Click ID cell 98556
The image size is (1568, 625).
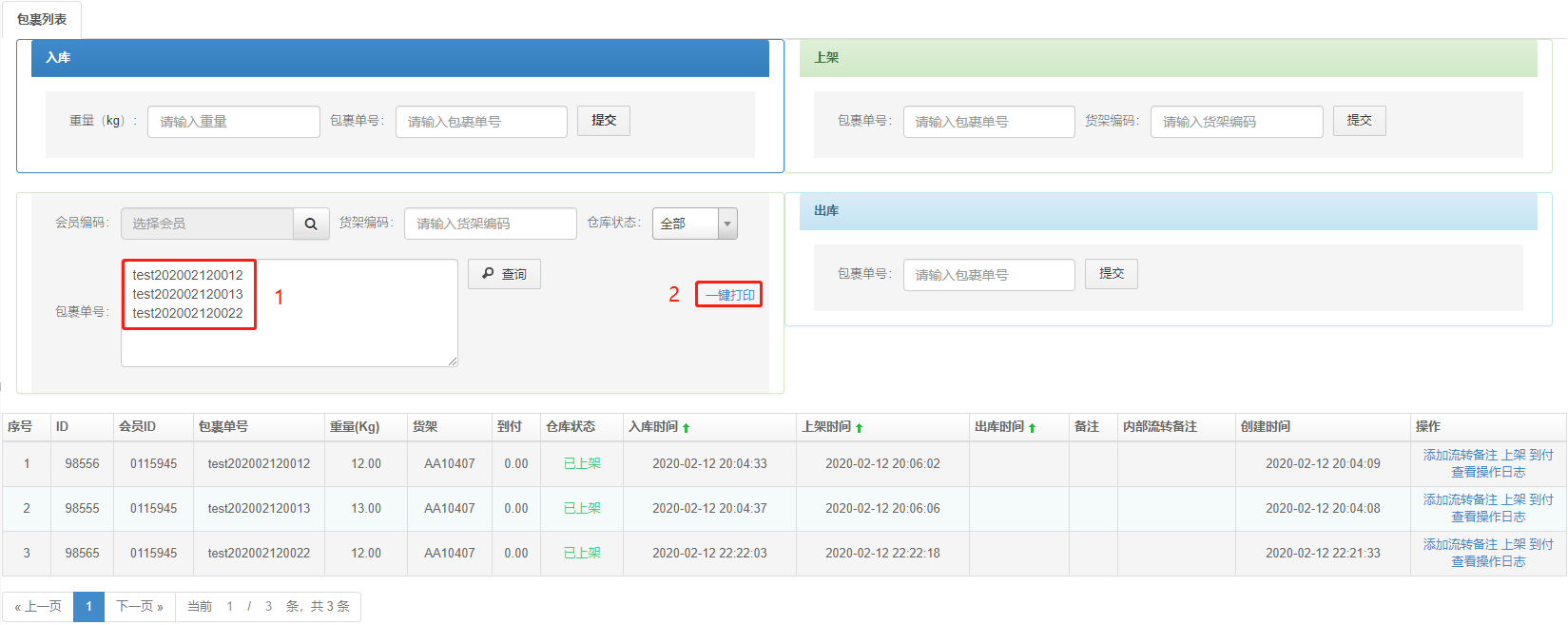(82, 464)
